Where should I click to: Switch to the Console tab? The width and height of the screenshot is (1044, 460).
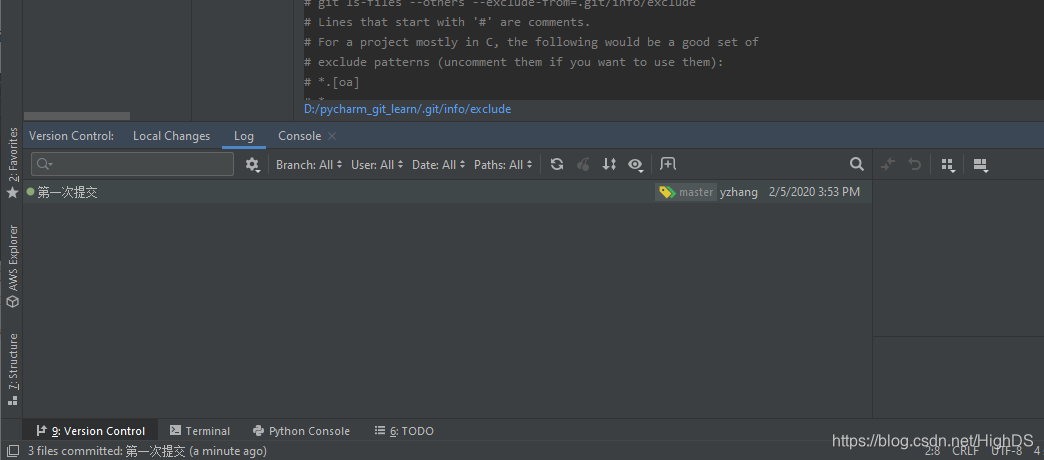click(x=300, y=136)
